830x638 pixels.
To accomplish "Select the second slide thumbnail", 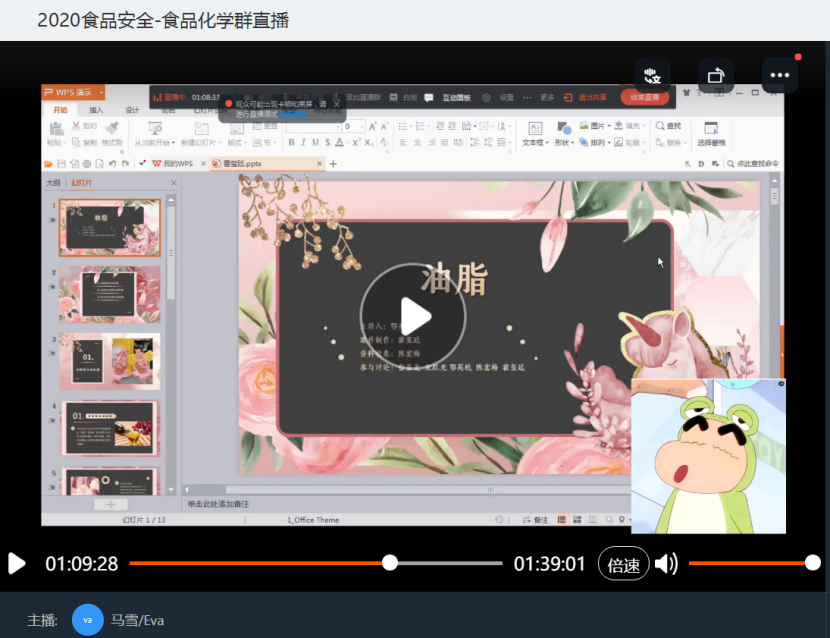I will coord(110,295).
